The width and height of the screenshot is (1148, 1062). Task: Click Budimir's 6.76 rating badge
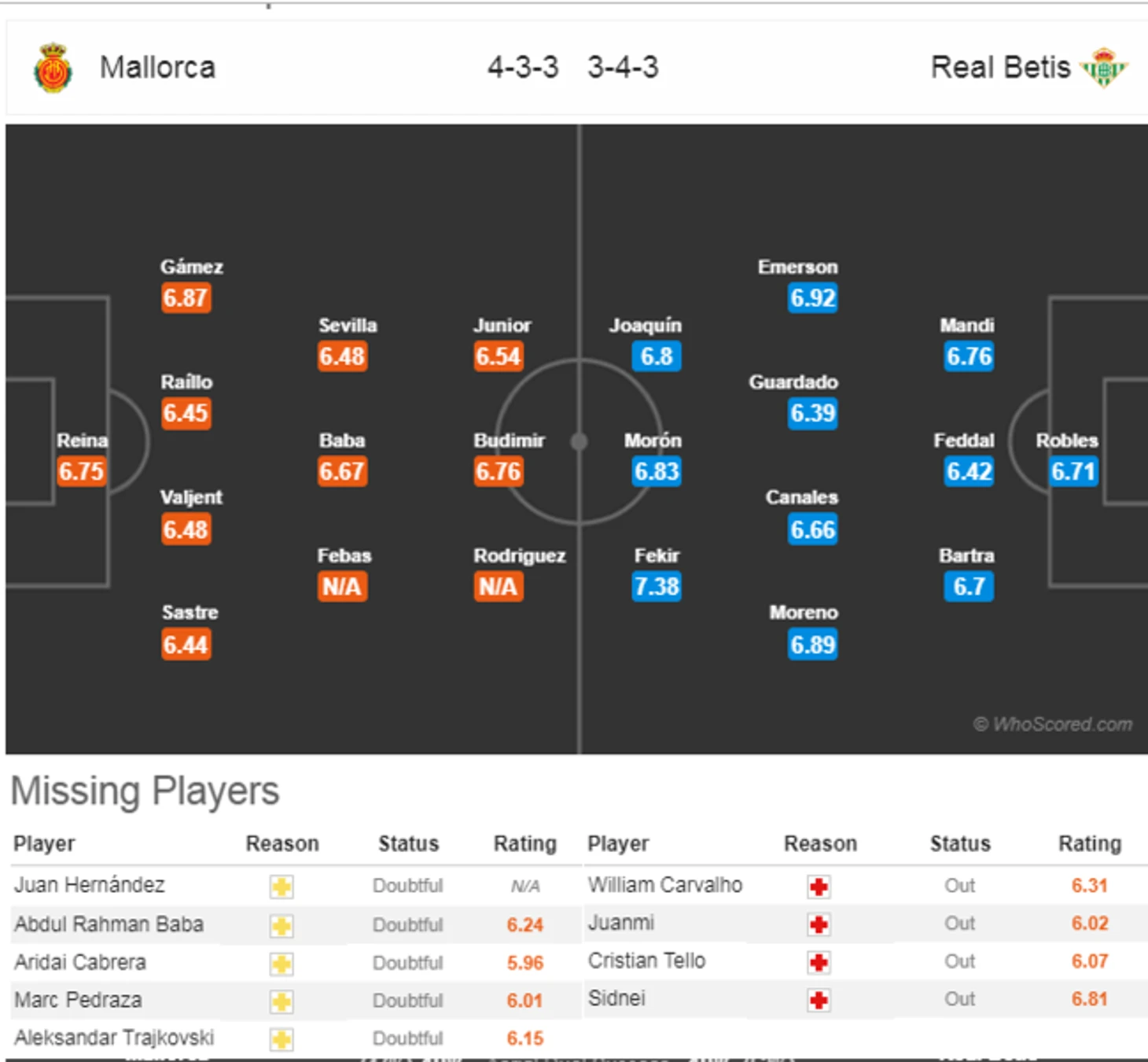point(498,471)
